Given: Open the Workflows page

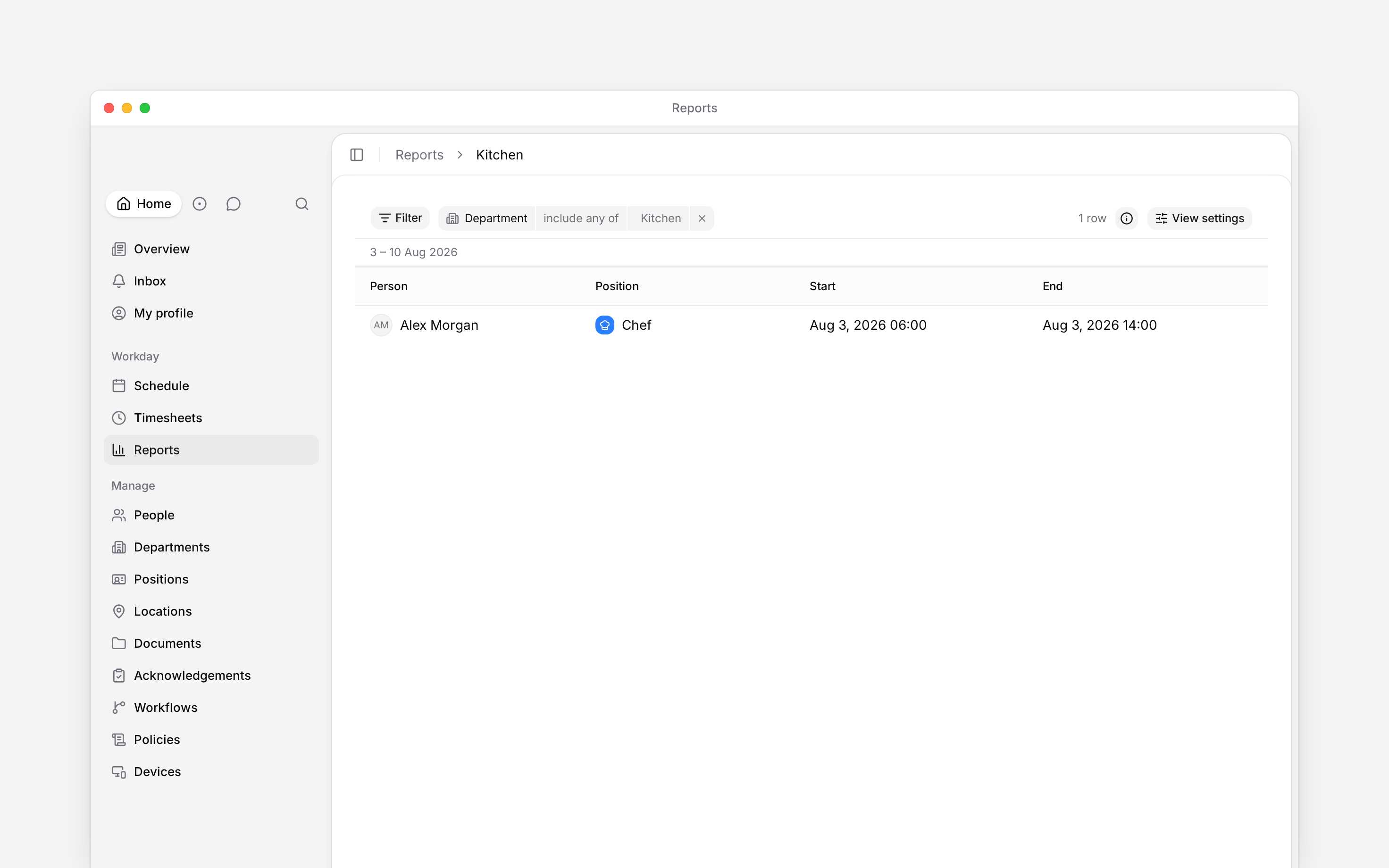Looking at the screenshot, I should (x=211, y=708).
